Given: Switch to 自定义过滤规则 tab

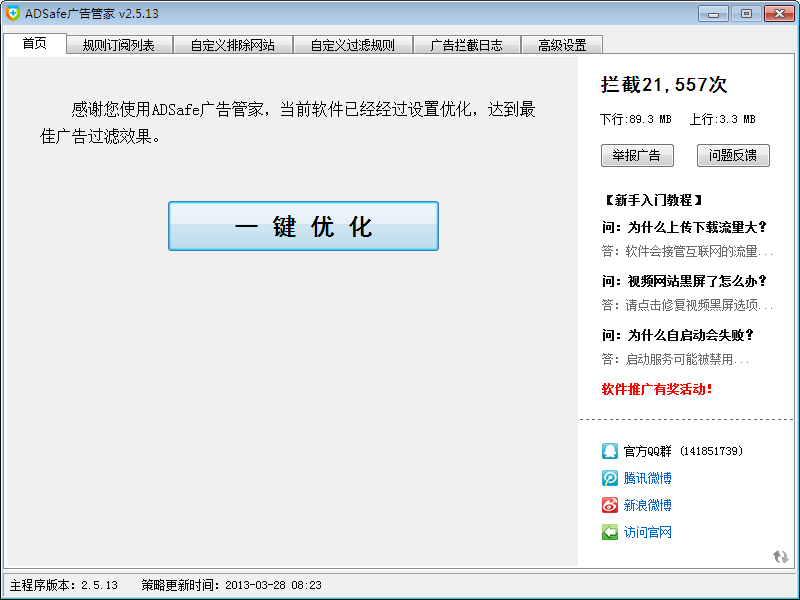Looking at the screenshot, I should [x=353, y=45].
